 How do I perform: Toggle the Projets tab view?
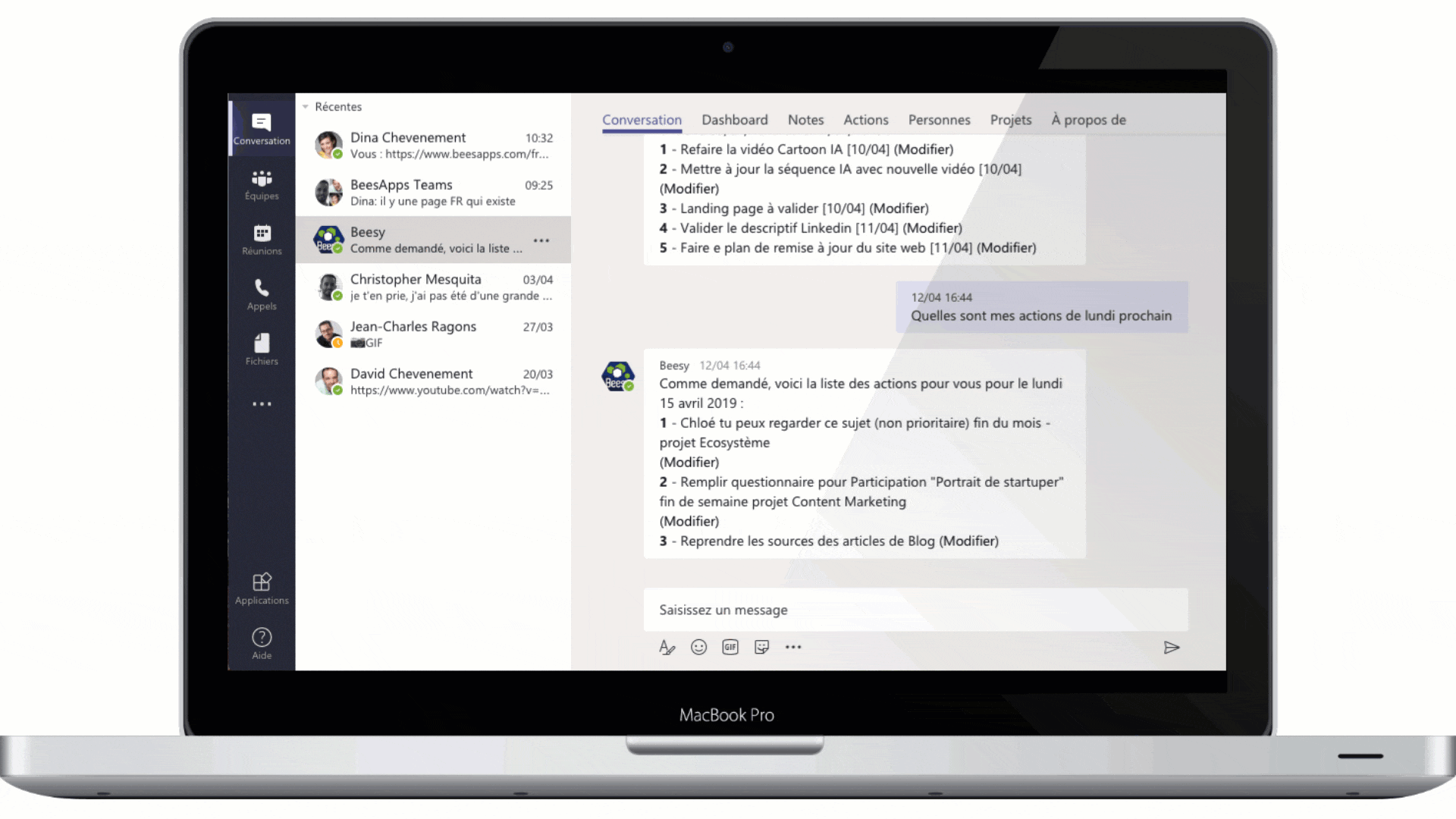[1010, 119]
